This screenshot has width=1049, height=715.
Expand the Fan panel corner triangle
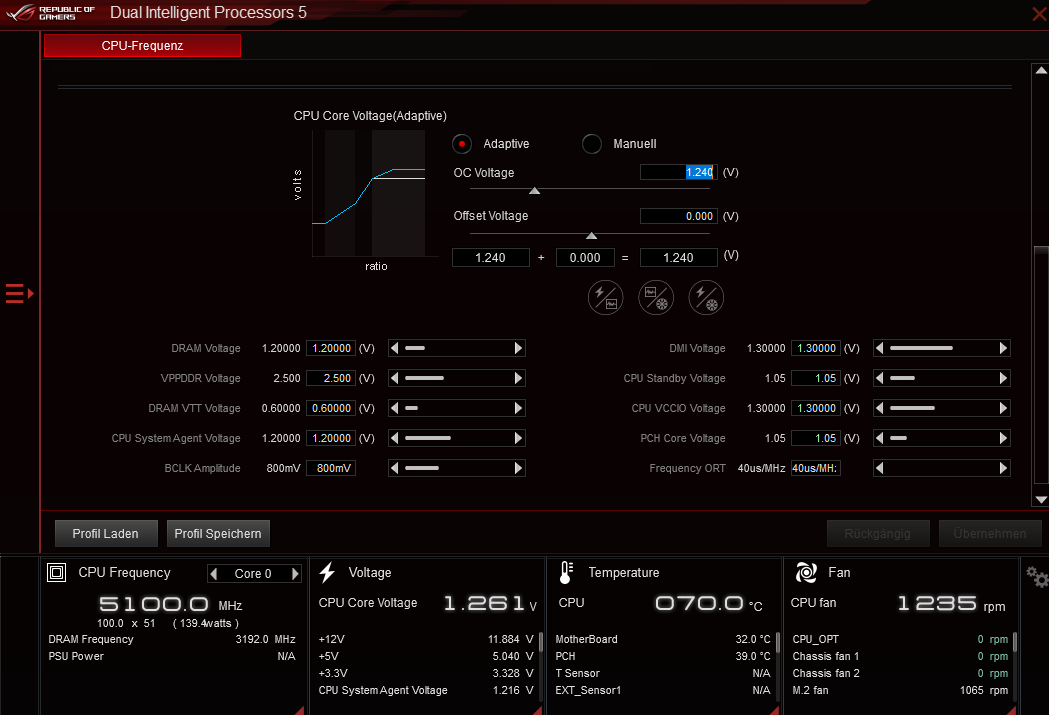1012,710
